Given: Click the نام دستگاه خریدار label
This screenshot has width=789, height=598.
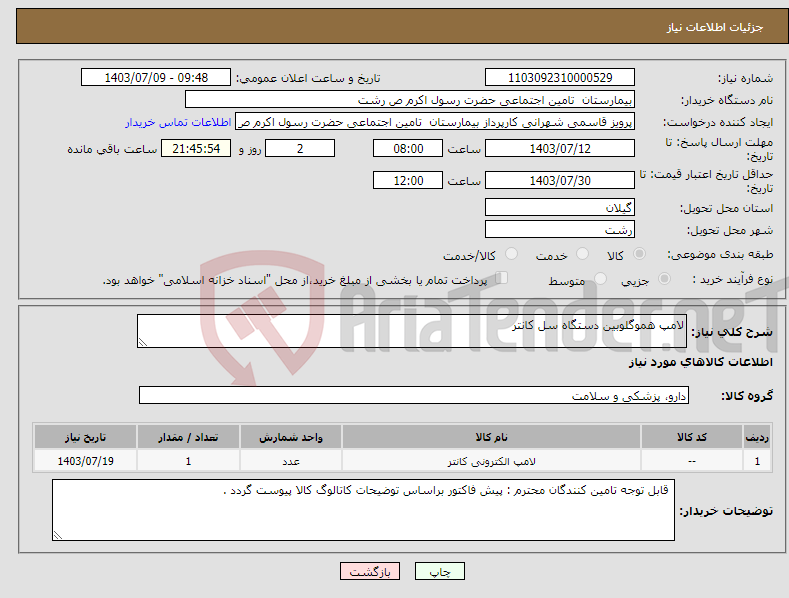Looking at the screenshot, I should [x=727, y=100].
